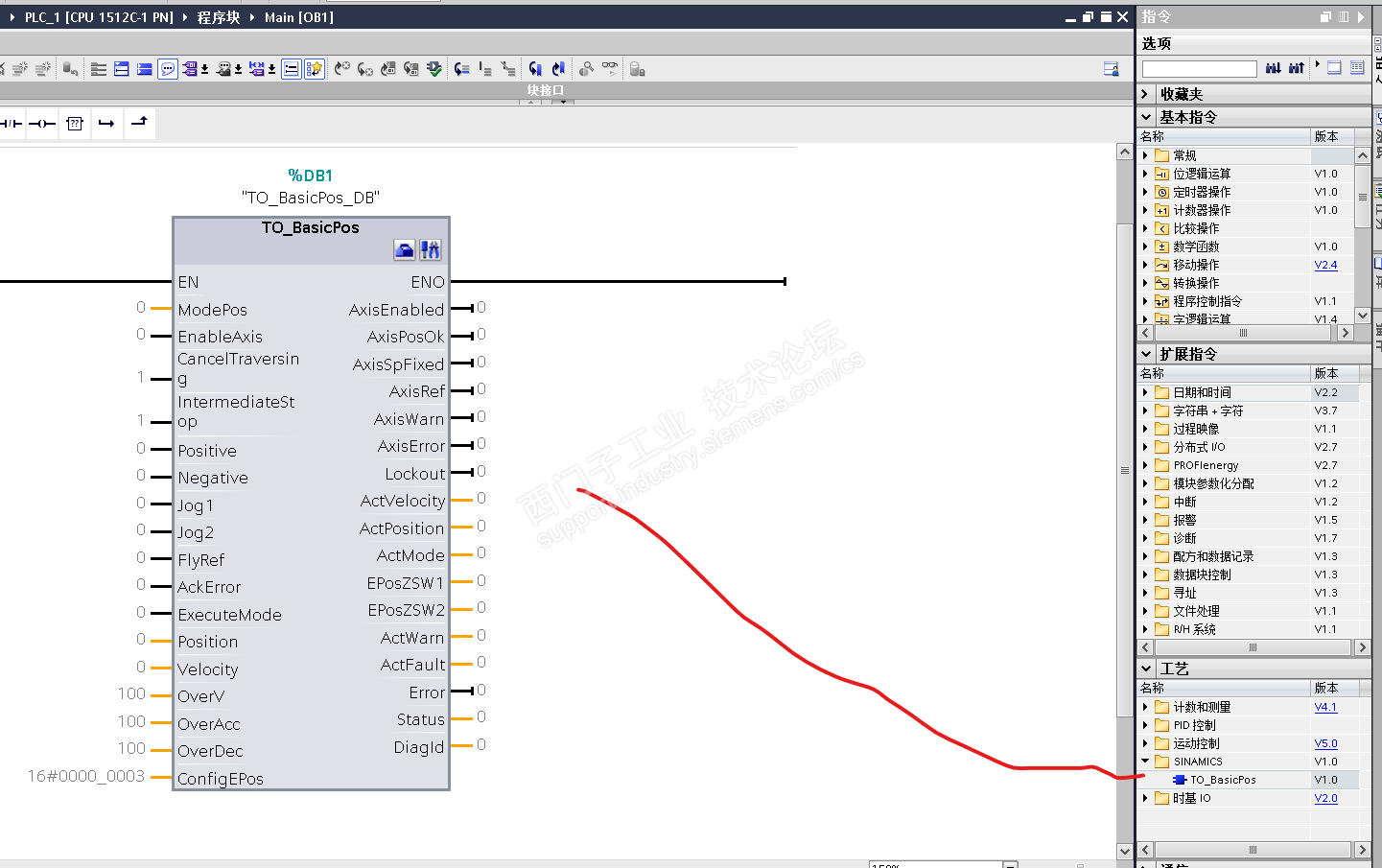Click the Main [OB1] breadcrumb item
1382x868 pixels.
click(299, 17)
